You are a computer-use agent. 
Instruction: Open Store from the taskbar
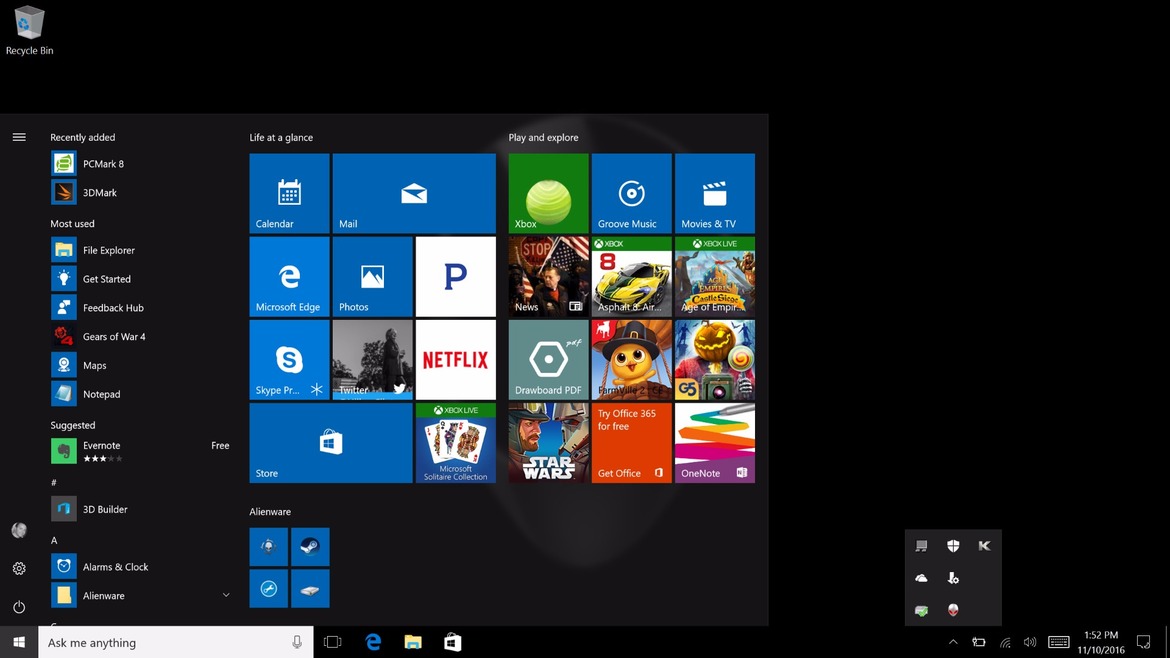pyautogui.click(x=452, y=642)
